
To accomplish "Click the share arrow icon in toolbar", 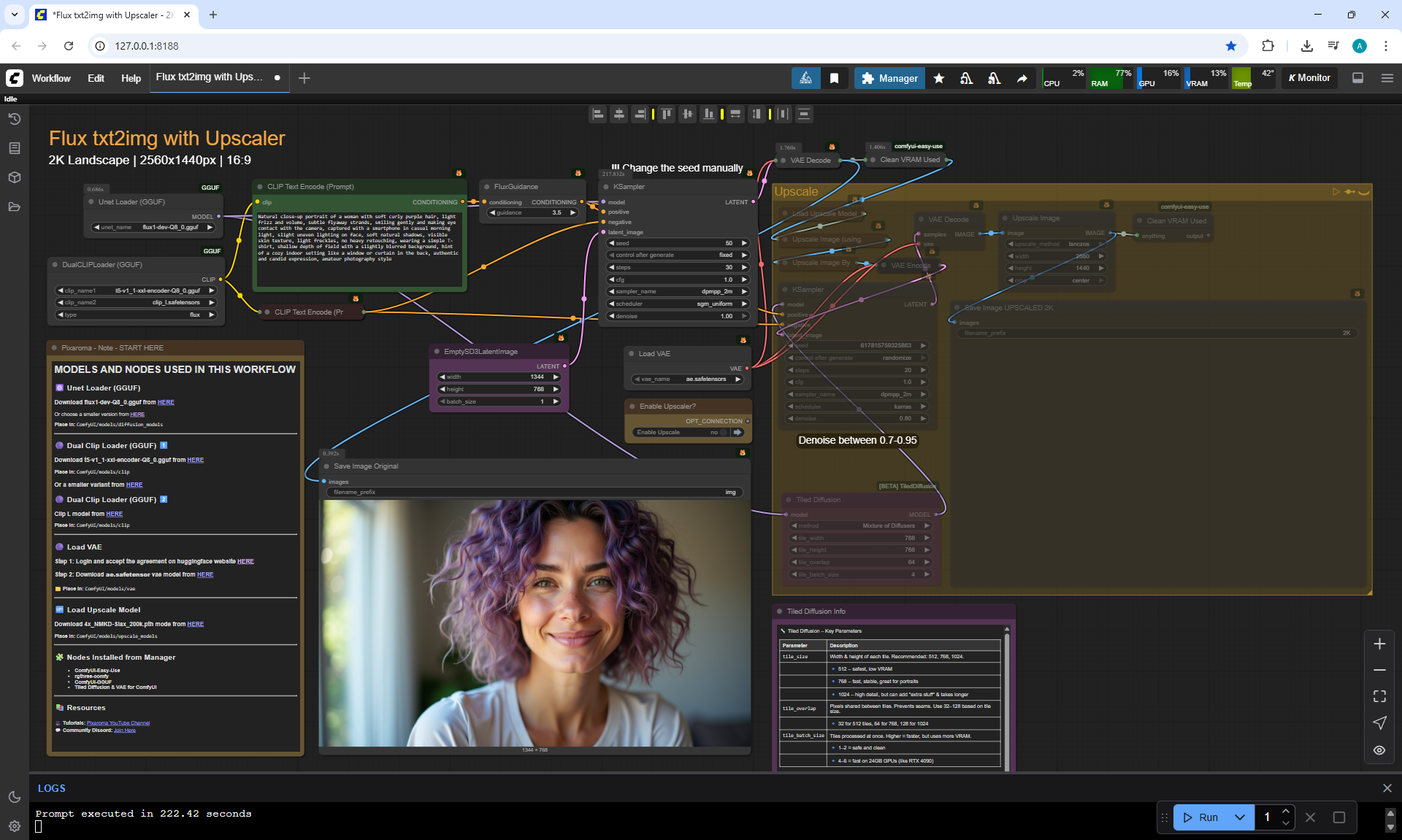I will [x=1022, y=78].
